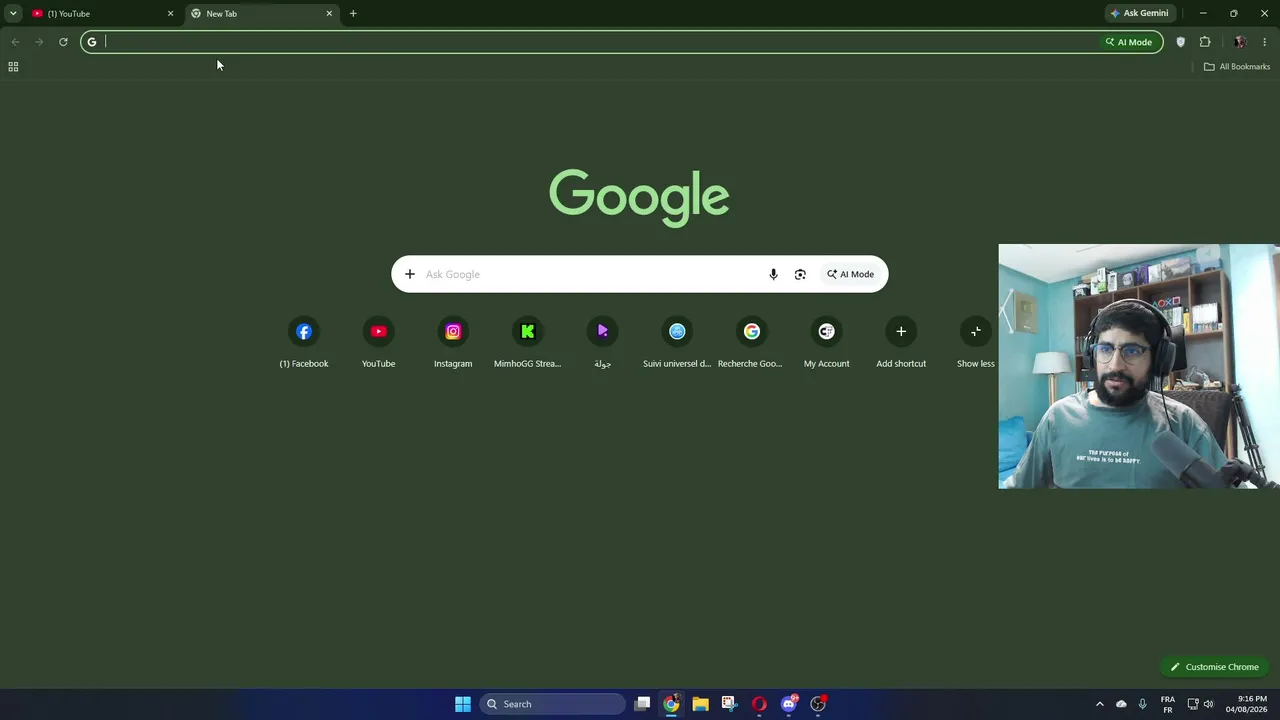This screenshot has width=1280, height=720.
Task: Switch to the (1) YouTube tab
Action: [x=100, y=13]
